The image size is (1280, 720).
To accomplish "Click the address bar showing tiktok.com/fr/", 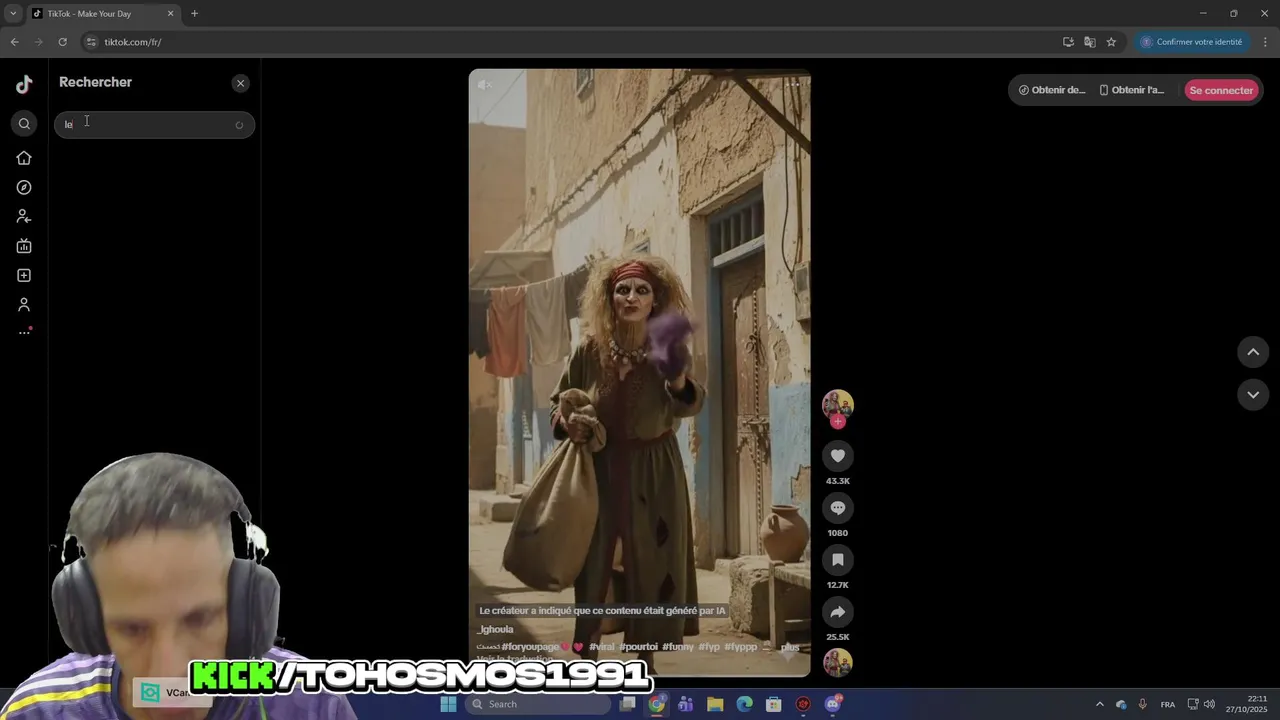I will click(133, 42).
